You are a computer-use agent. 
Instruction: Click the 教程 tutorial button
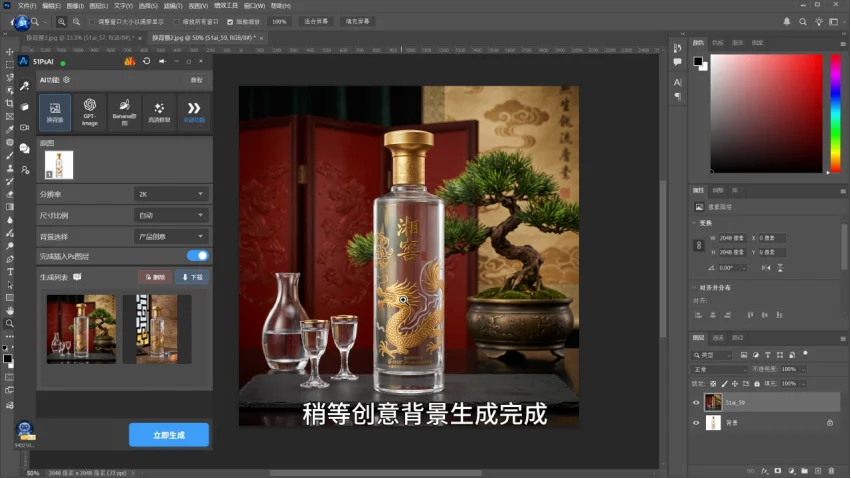(x=196, y=80)
